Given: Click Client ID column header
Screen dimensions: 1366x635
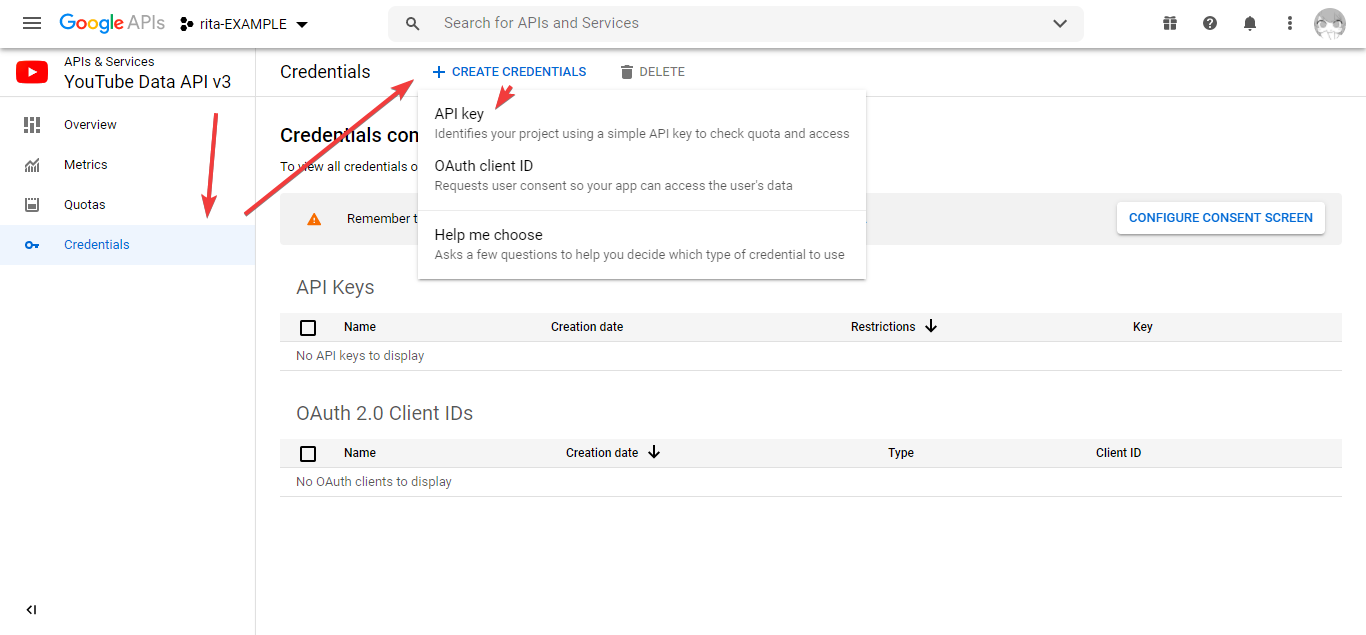Looking at the screenshot, I should [1118, 453].
